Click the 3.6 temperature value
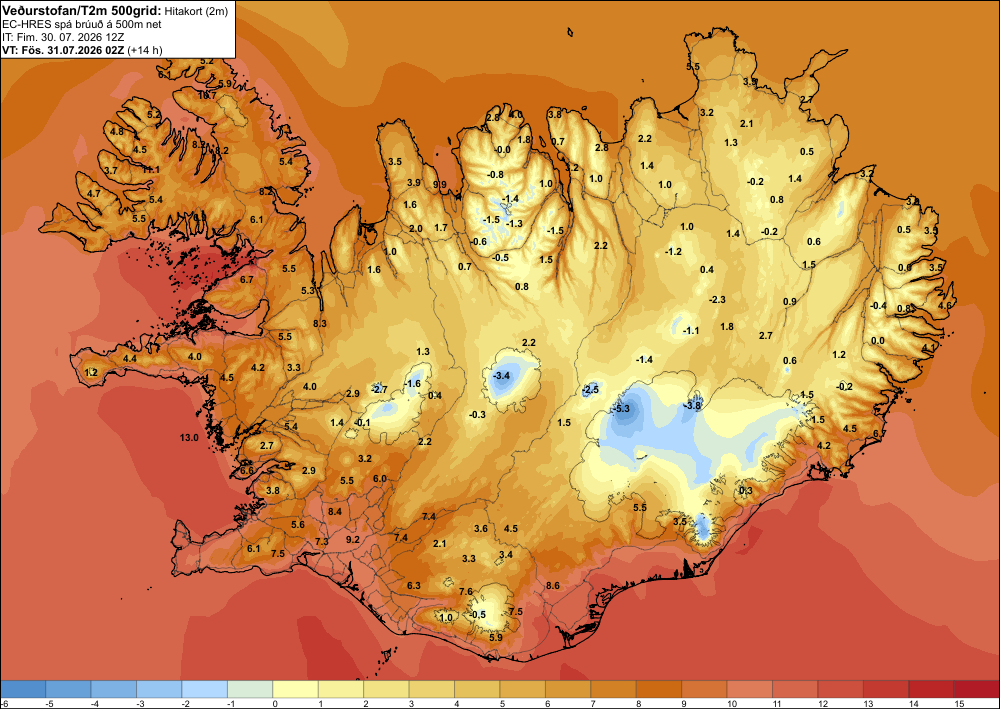This screenshot has width=1000, height=709. (x=481, y=529)
